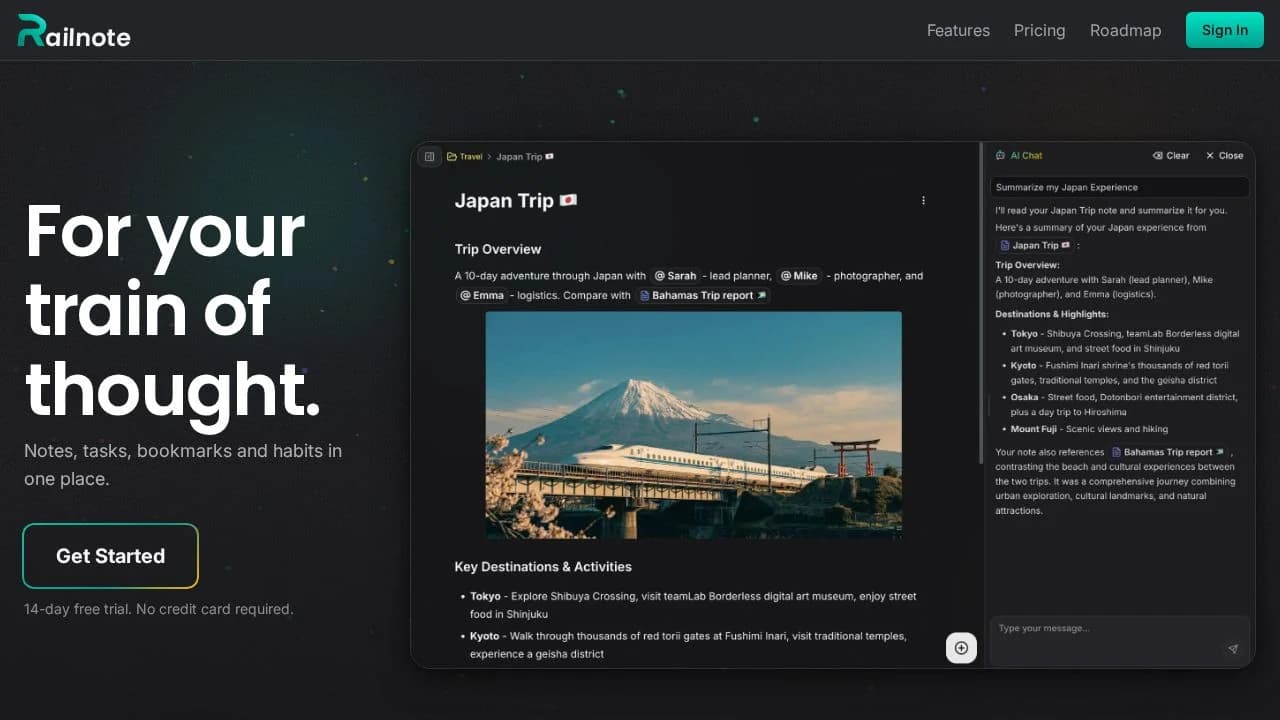Click the AI Chat robot icon

click(1000, 155)
